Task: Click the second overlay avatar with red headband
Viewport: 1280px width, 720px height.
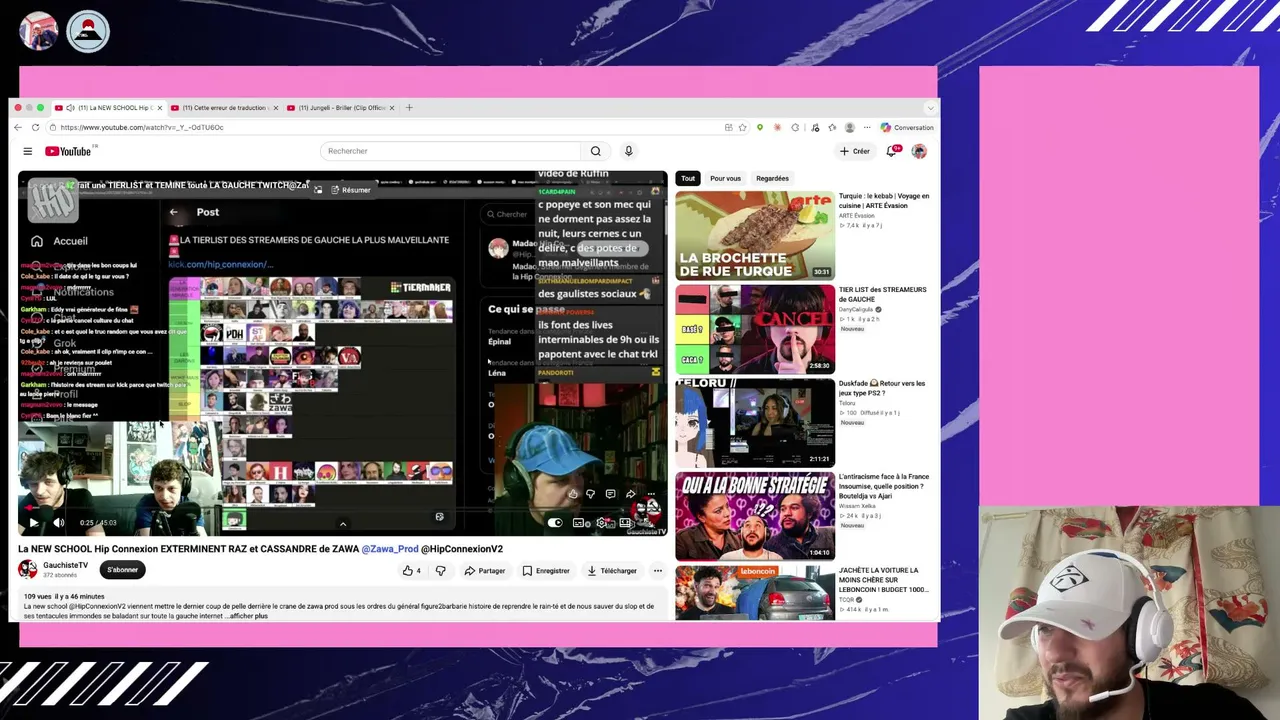Action: (88, 31)
